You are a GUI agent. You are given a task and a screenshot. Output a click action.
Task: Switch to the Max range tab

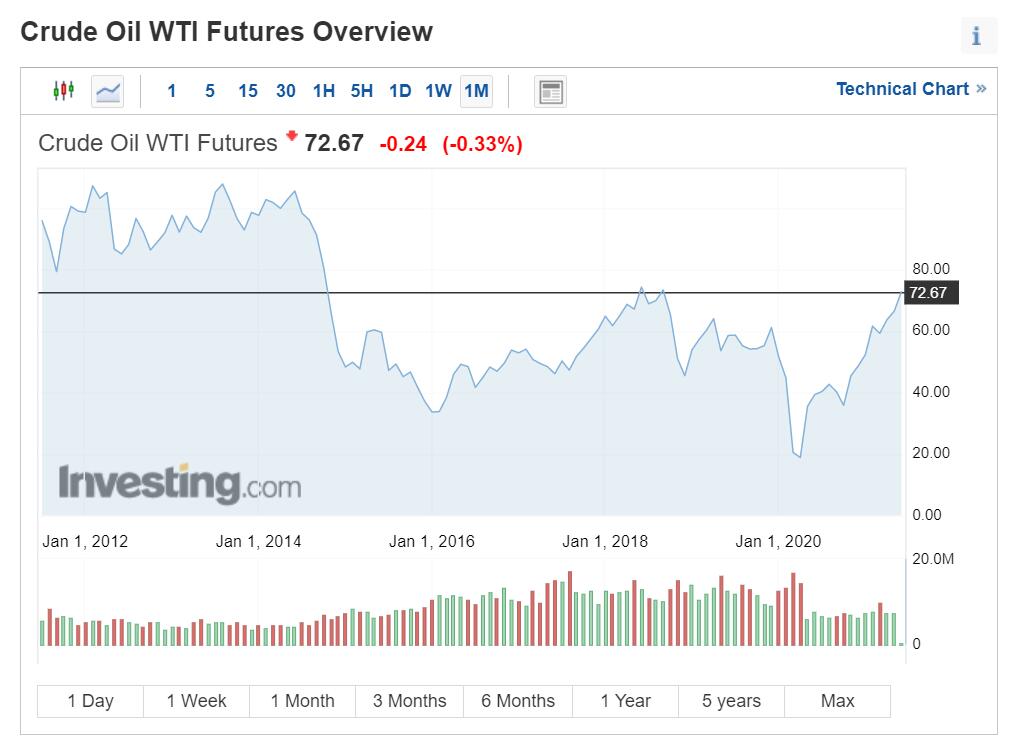pos(837,700)
